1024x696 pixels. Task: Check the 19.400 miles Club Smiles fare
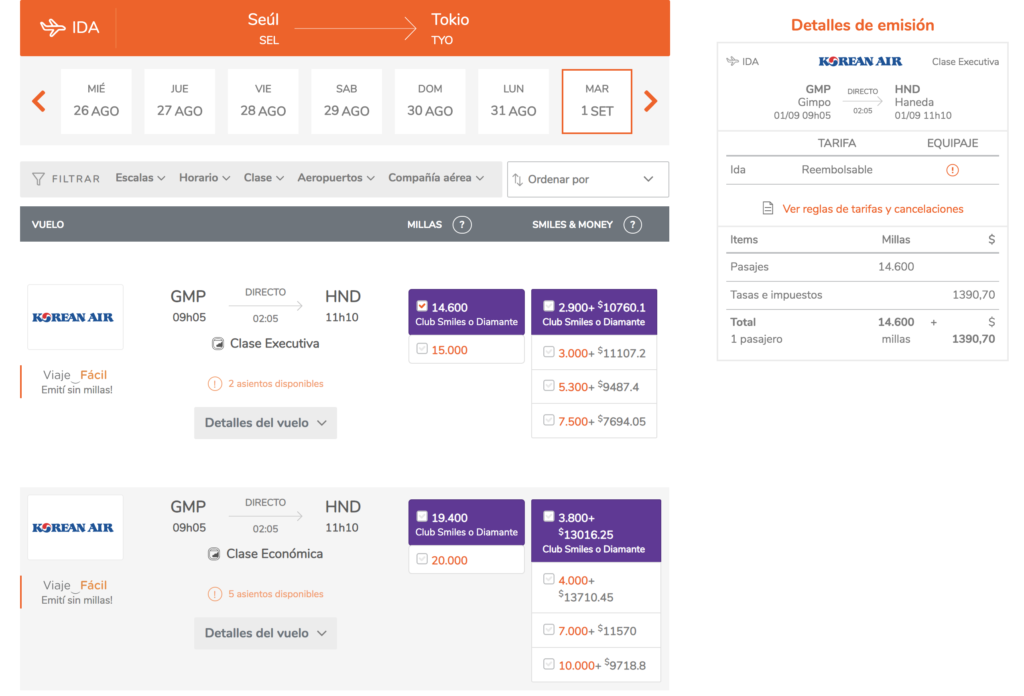(x=422, y=516)
